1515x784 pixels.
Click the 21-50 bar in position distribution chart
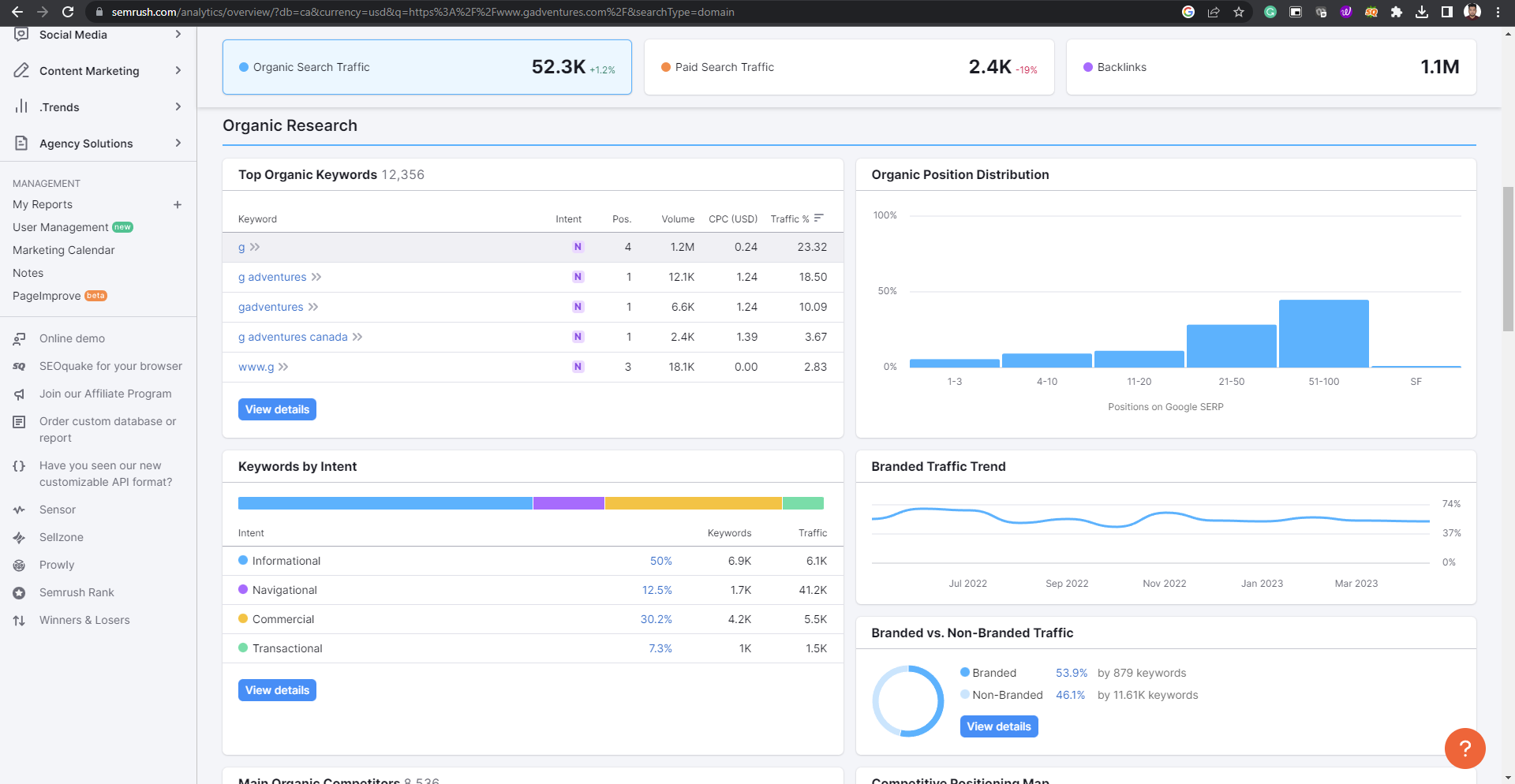(x=1232, y=346)
